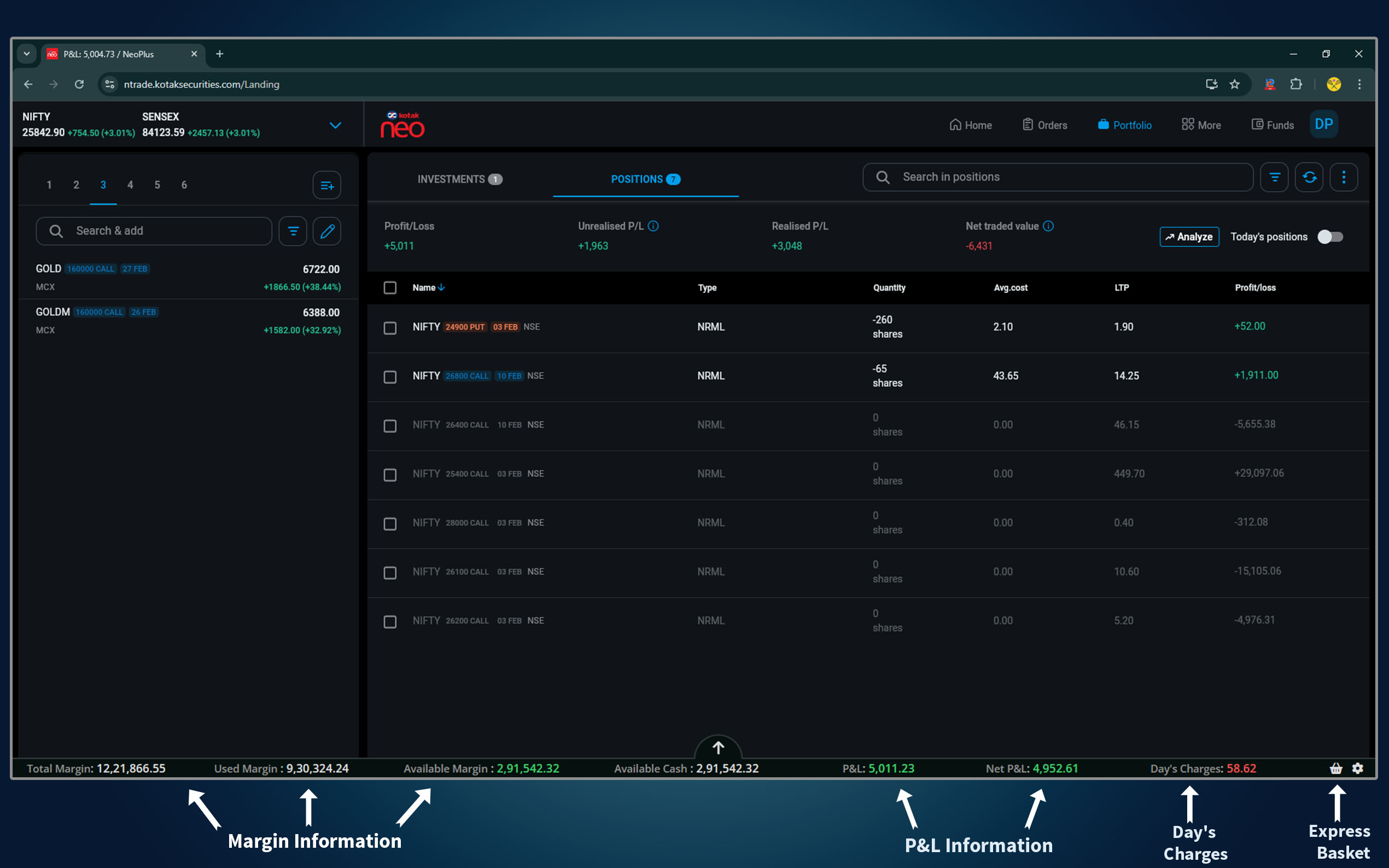Image resolution: width=1389 pixels, height=868 pixels.
Task: Expand the NIFTY SENSEX indices dropdown chevron
Action: tap(335, 125)
